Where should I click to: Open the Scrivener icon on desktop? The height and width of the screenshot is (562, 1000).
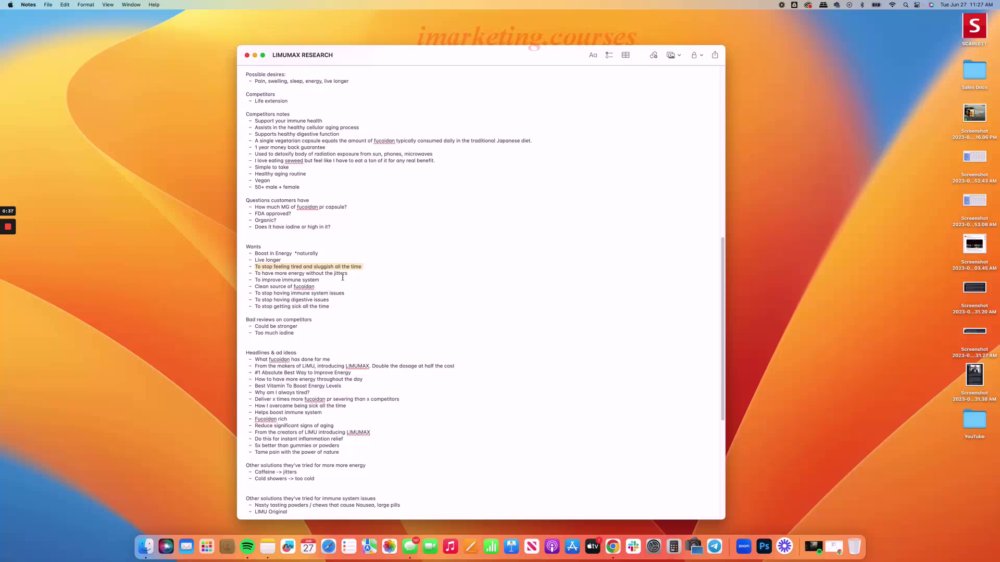tap(974, 29)
